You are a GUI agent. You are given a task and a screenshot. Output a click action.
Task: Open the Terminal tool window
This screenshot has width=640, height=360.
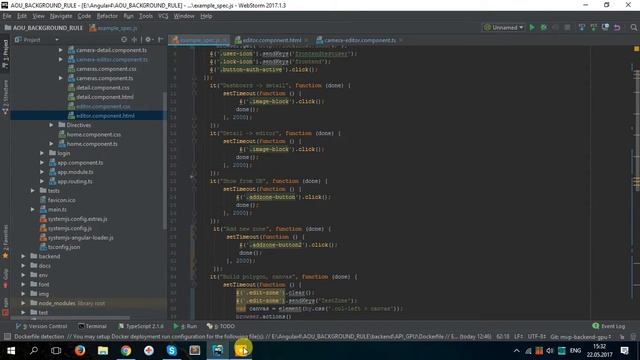93,326
